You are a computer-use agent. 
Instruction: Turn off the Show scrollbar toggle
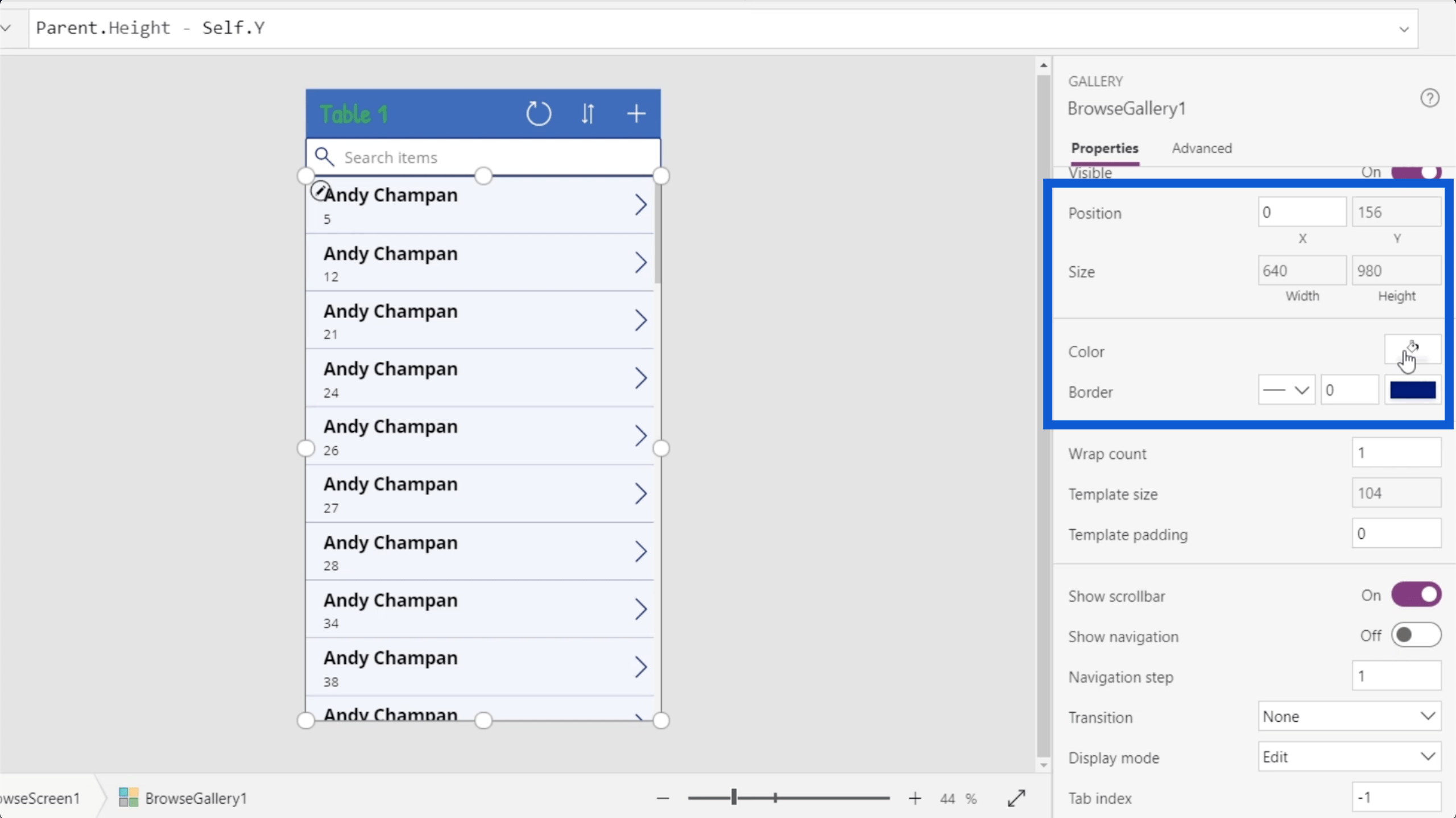[x=1416, y=595]
